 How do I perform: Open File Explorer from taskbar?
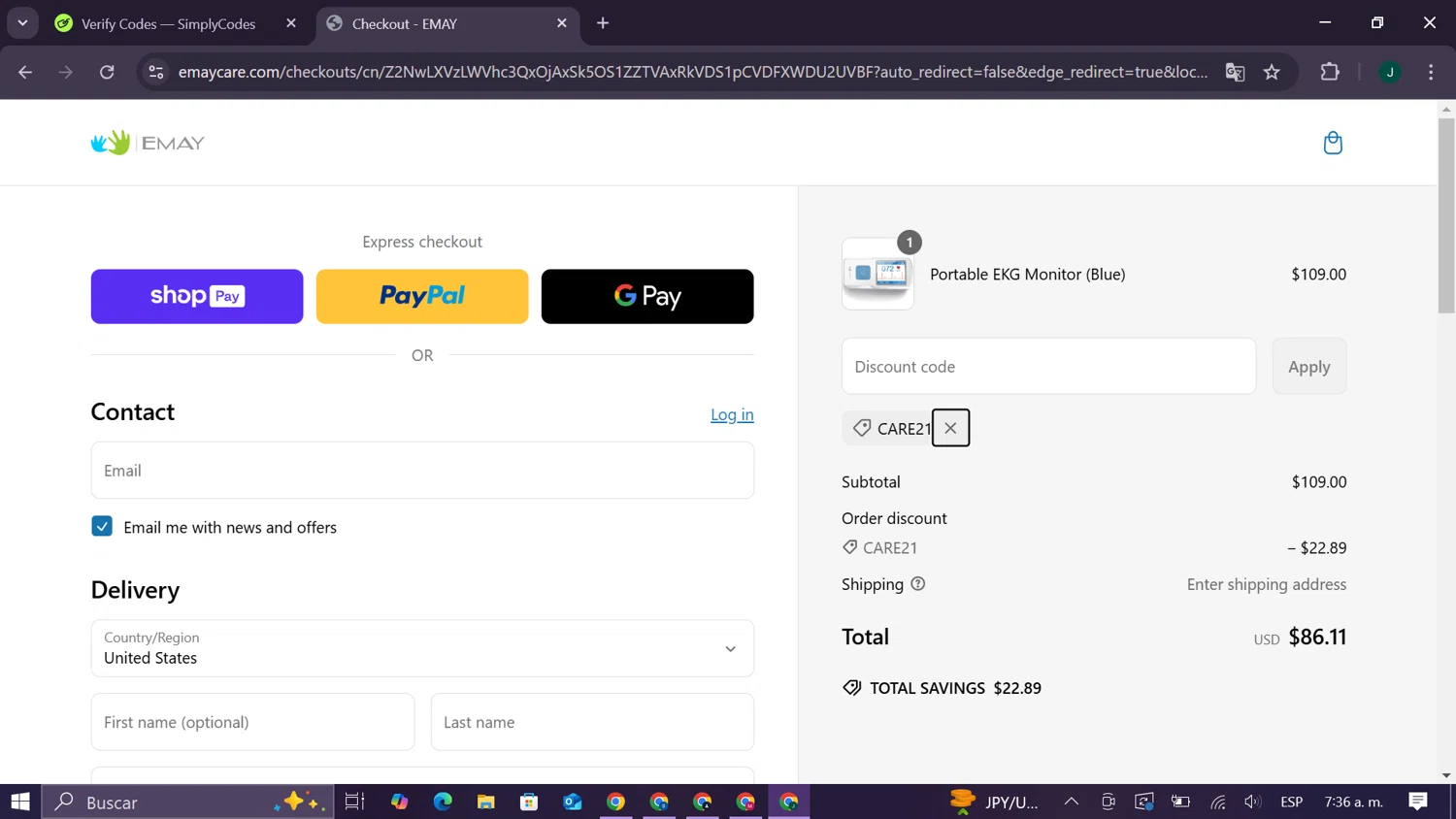(486, 802)
